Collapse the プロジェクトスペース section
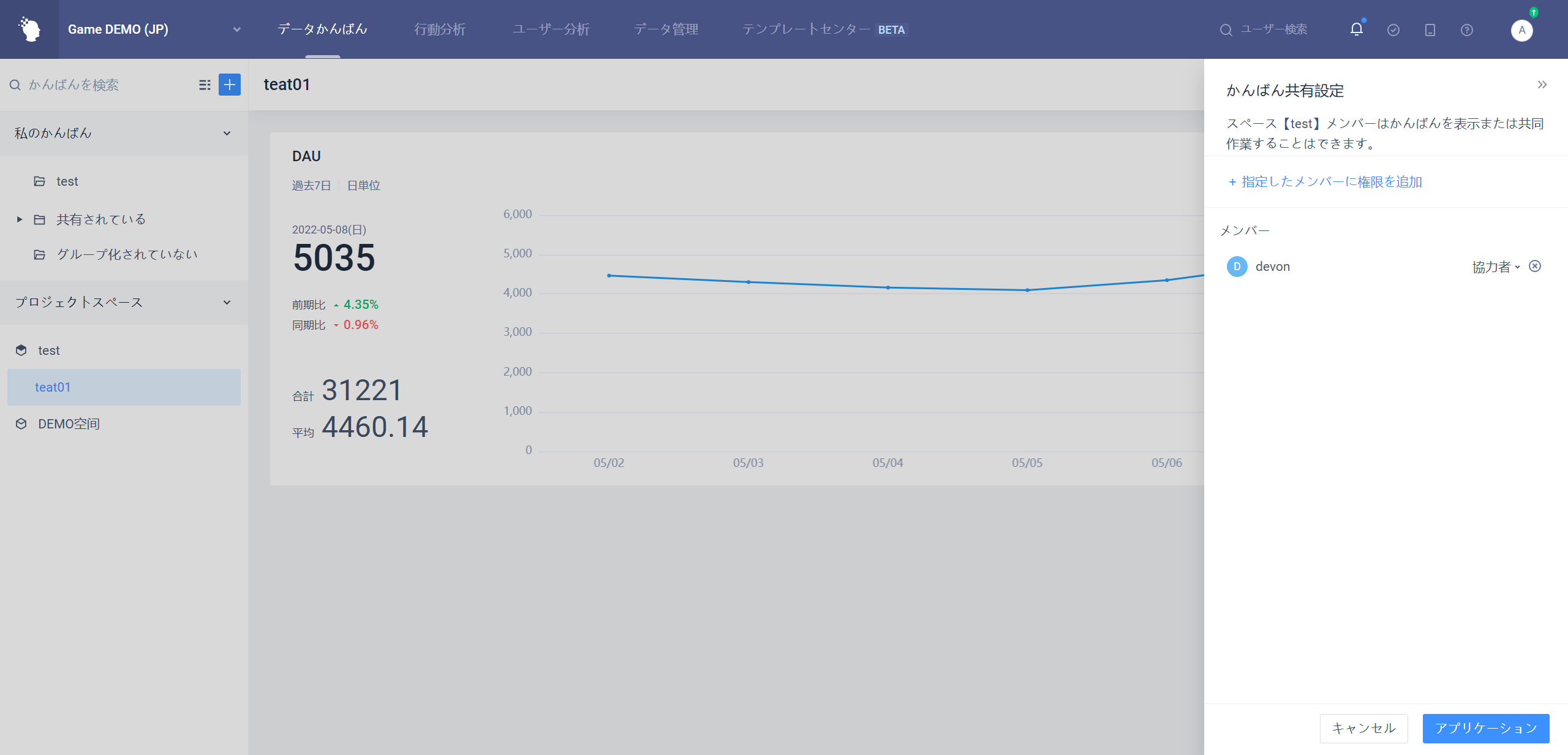1568x755 pixels. [x=227, y=302]
